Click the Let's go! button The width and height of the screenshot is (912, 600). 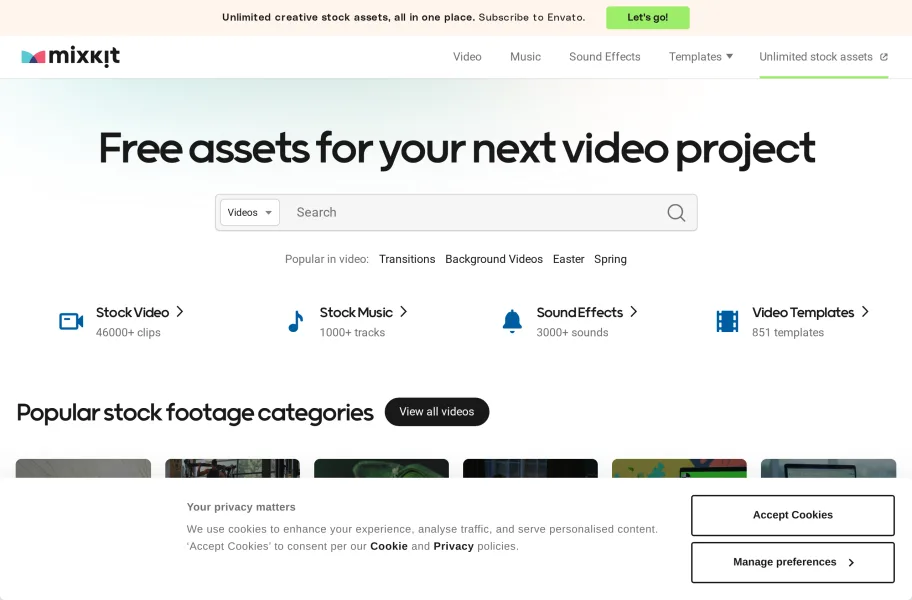pyautogui.click(x=647, y=17)
